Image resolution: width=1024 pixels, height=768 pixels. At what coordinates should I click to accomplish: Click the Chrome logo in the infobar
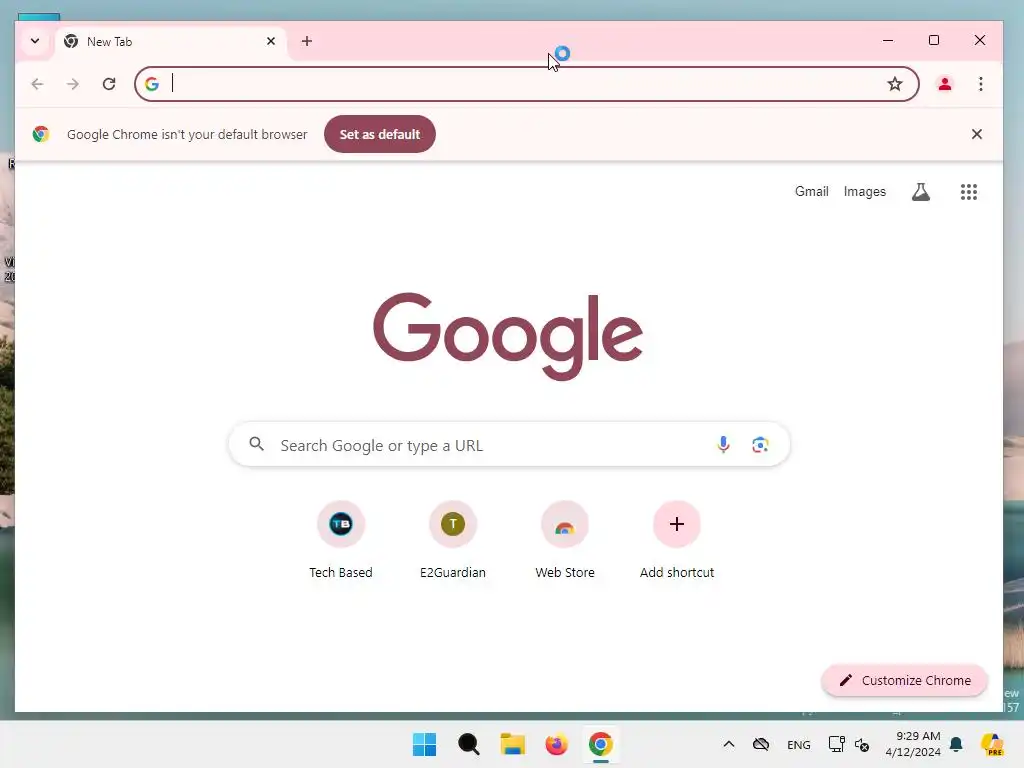click(41, 134)
